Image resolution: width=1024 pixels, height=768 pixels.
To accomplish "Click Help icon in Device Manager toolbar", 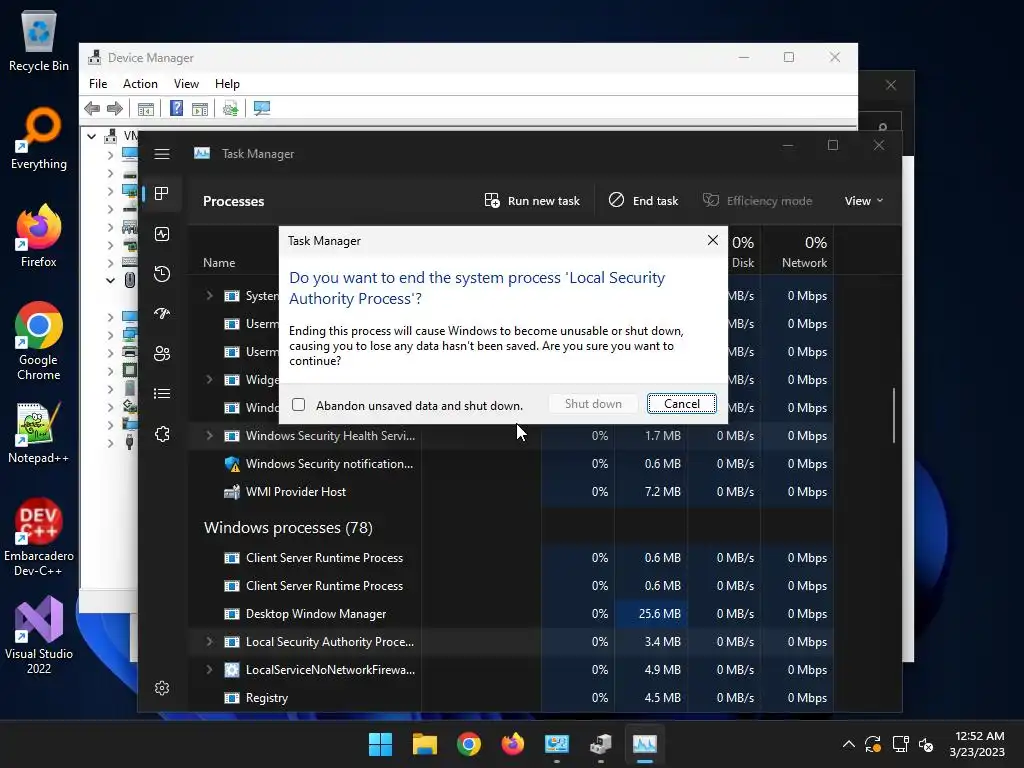I will click(x=176, y=108).
